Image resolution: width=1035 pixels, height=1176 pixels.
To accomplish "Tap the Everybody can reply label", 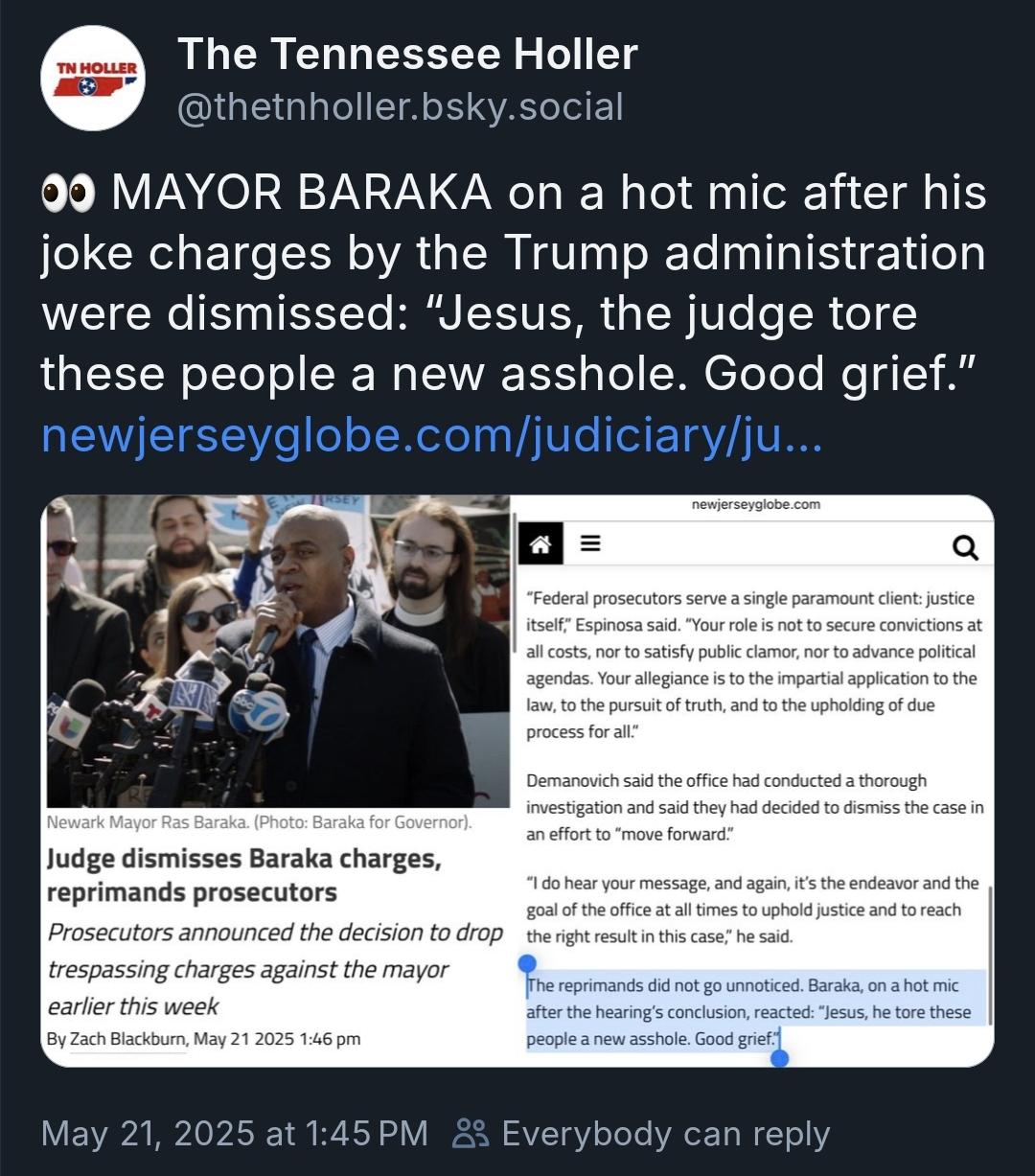I will [666, 1134].
